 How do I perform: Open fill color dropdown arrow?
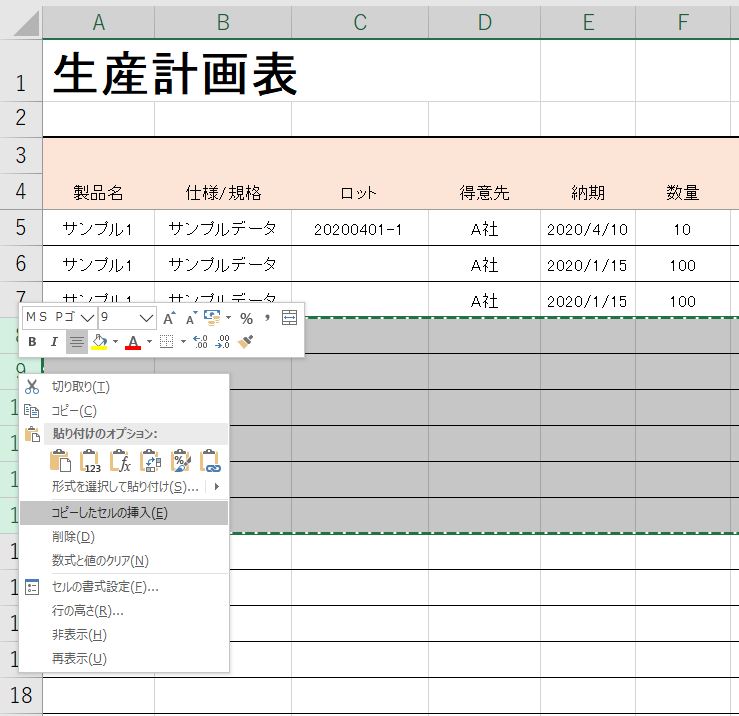coord(115,341)
